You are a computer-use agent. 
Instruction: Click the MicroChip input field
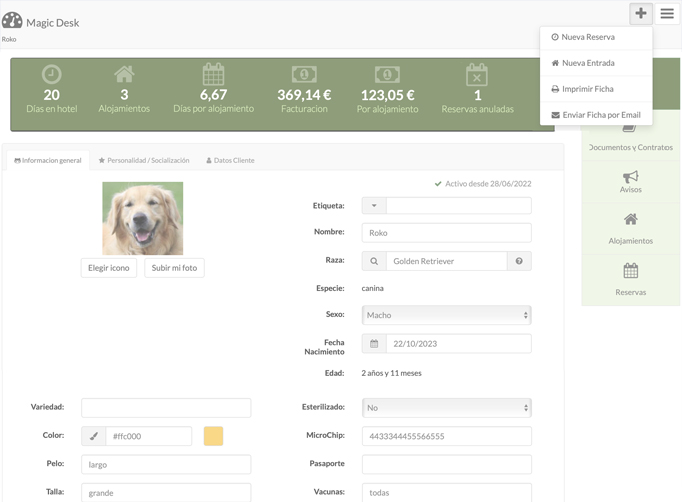coord(447,436)
